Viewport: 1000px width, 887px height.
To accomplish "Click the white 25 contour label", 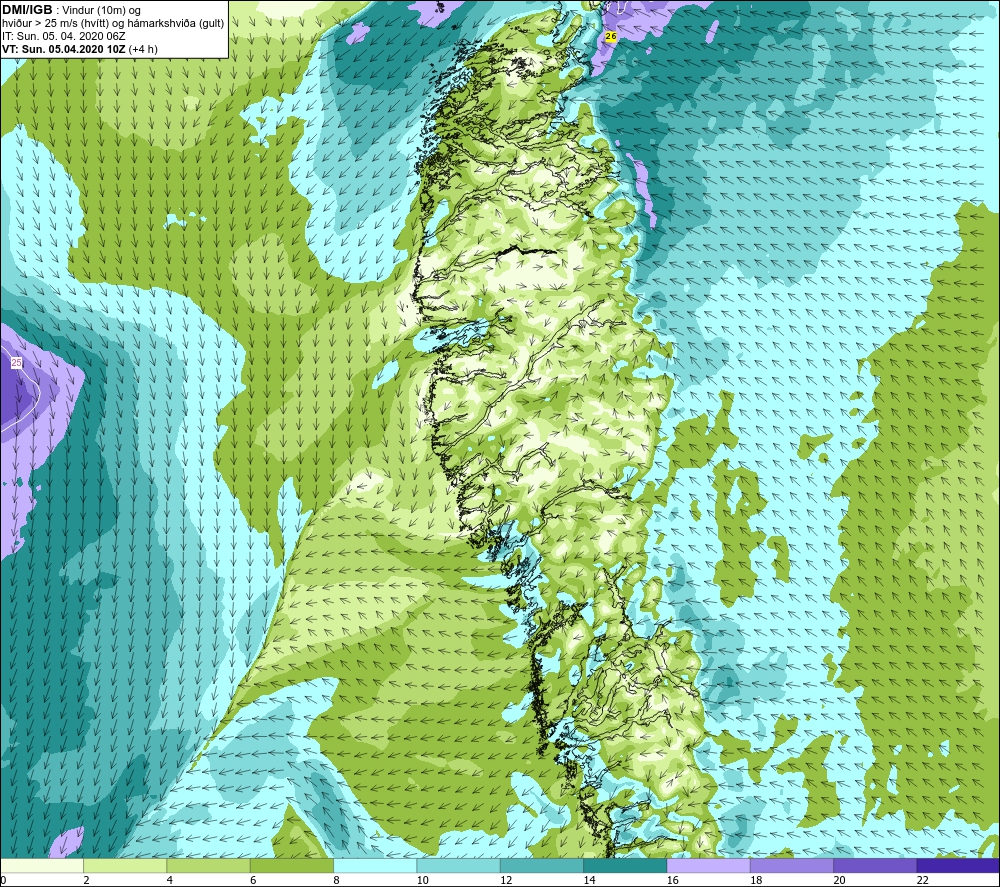I will (x=17, y=362).
